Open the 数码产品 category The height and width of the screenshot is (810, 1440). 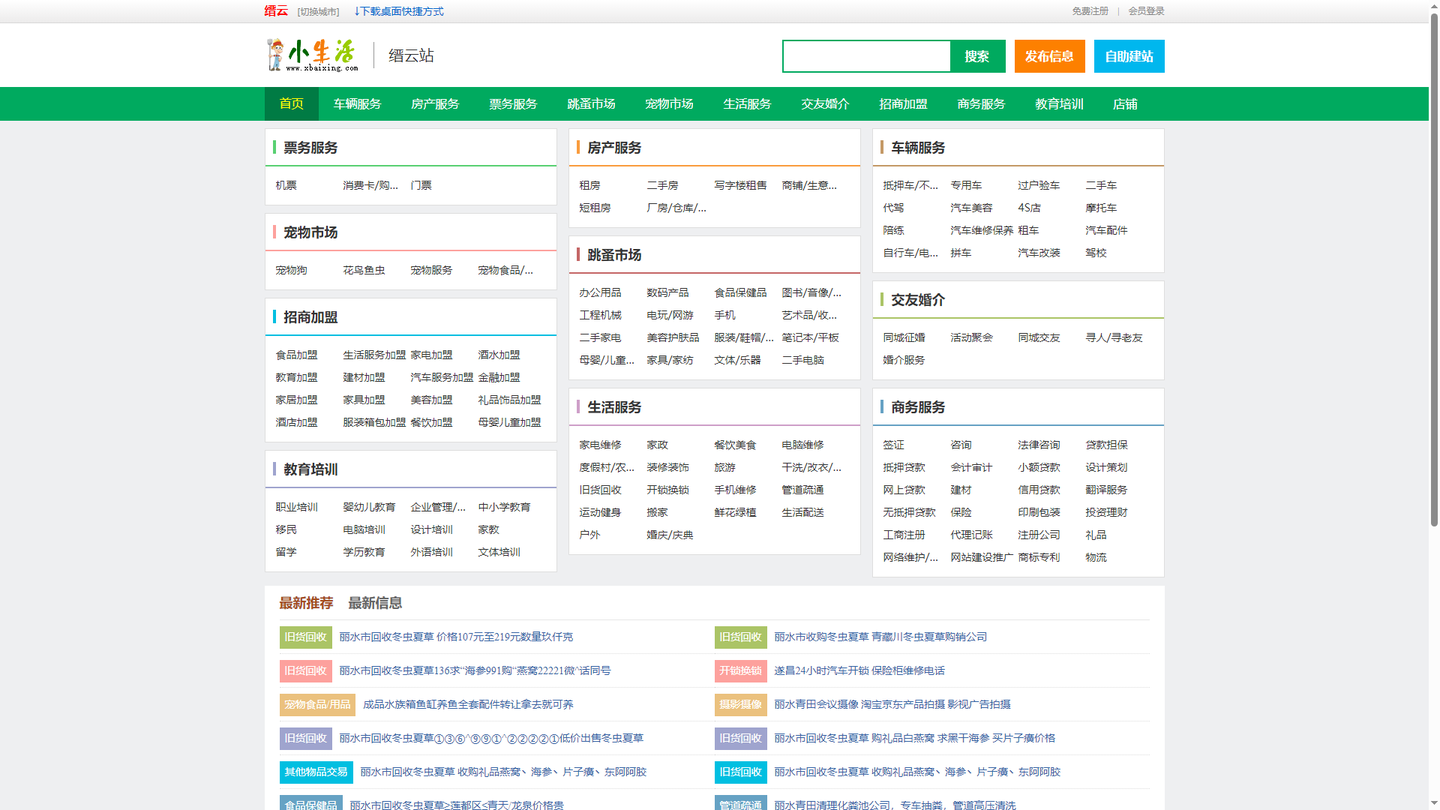(668, 292)
